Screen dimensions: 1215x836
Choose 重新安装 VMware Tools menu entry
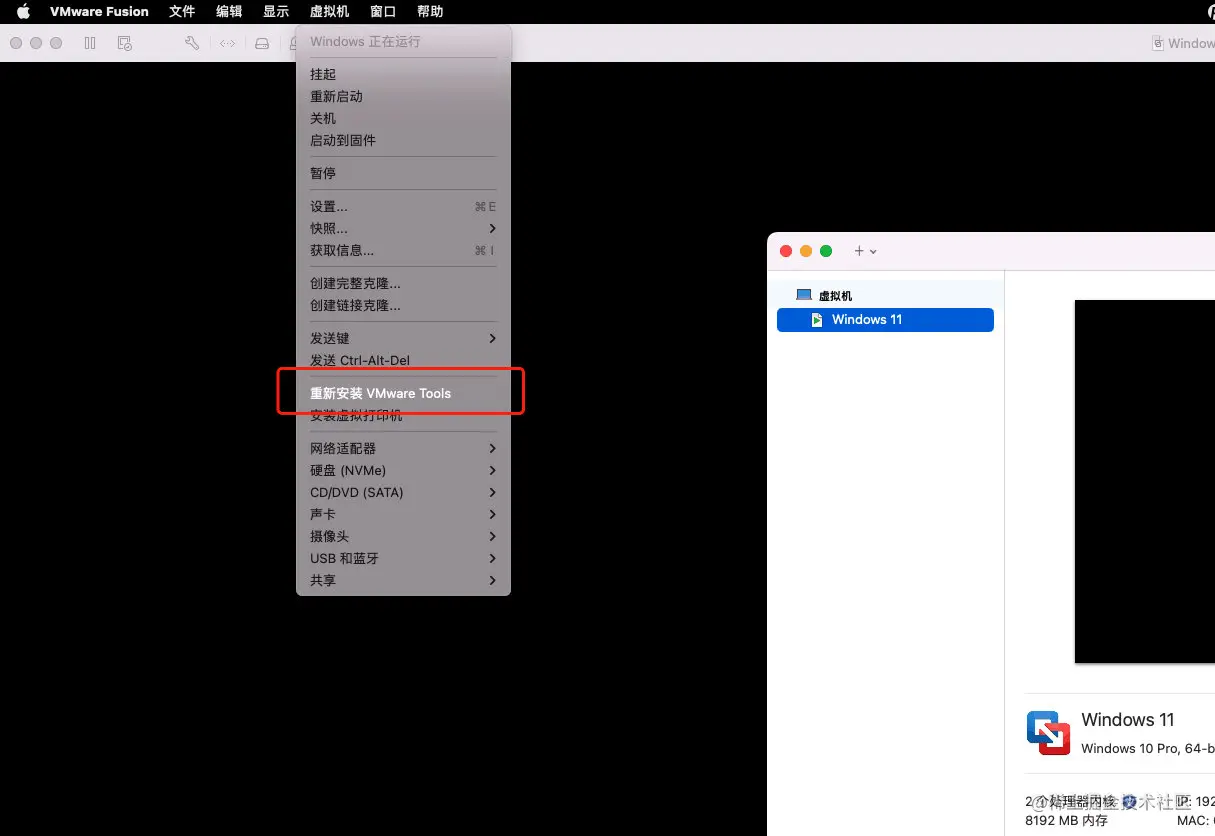point(403,394)
